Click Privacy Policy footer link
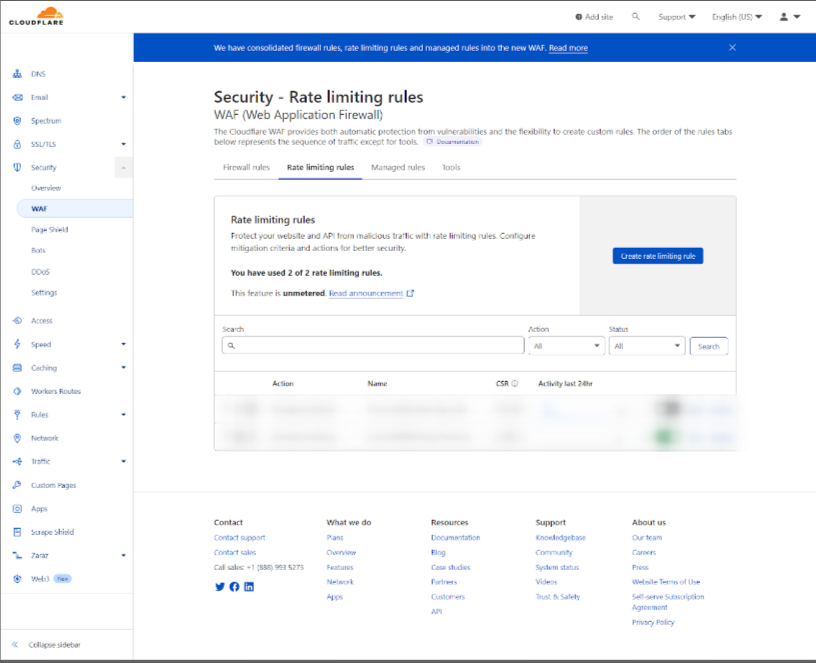816x663 pixels. point(653,622)
